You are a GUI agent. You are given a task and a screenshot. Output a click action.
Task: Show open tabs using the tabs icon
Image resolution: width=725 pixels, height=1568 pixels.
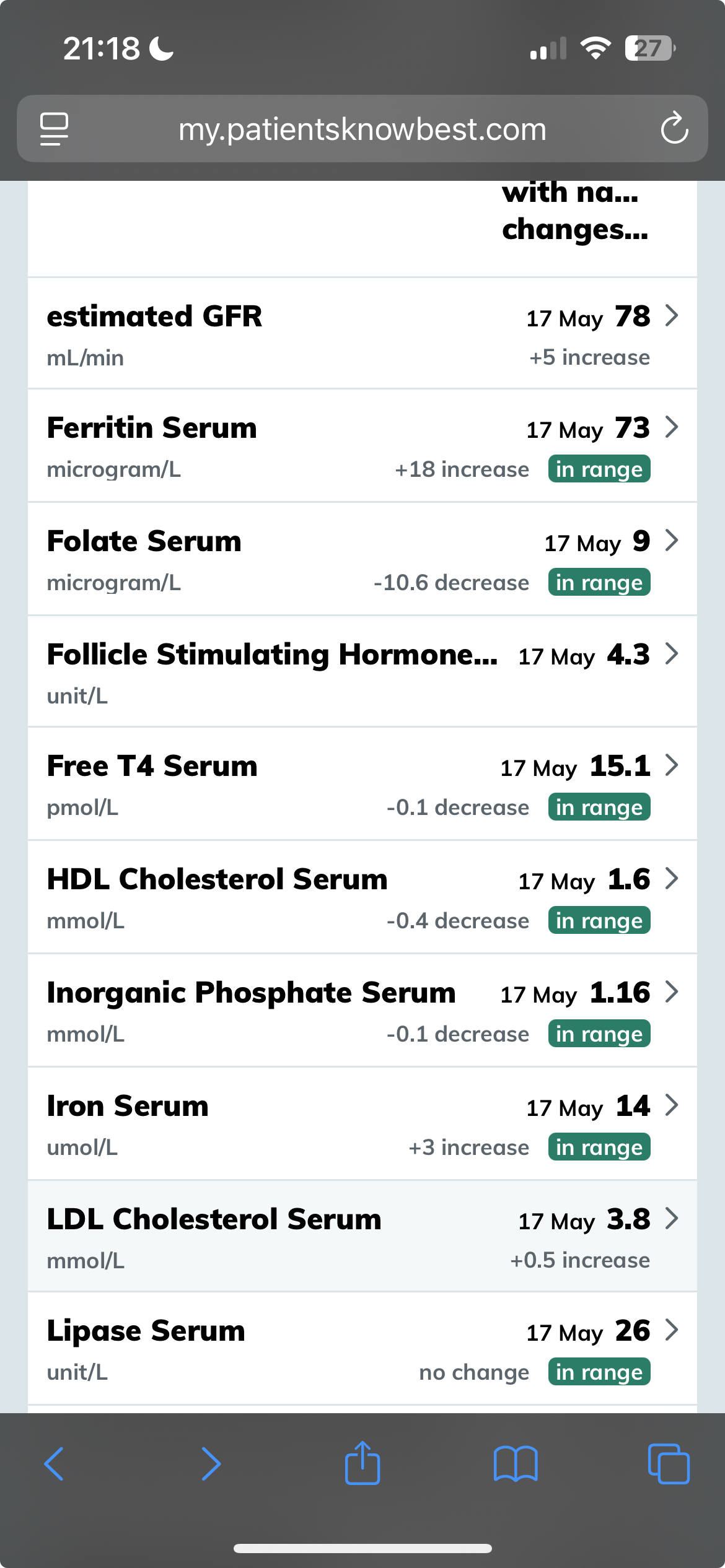(x=668, y=1464)
